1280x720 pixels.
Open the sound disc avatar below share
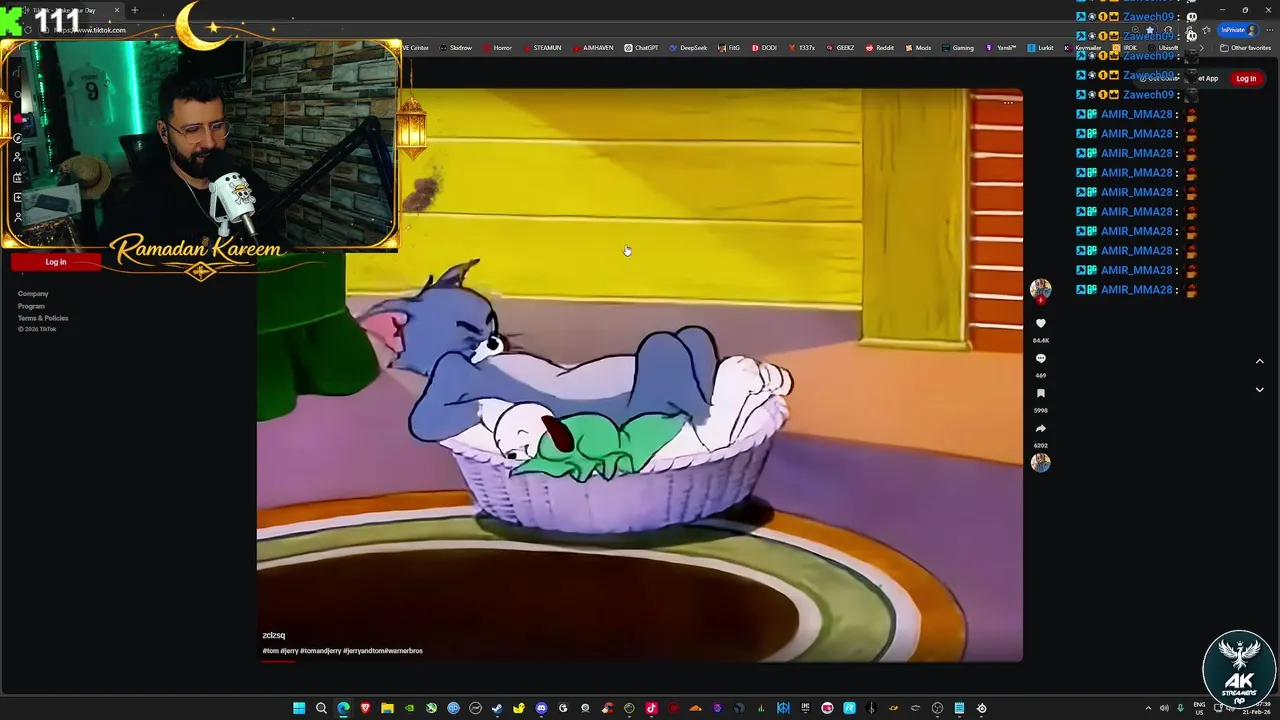1041,462
